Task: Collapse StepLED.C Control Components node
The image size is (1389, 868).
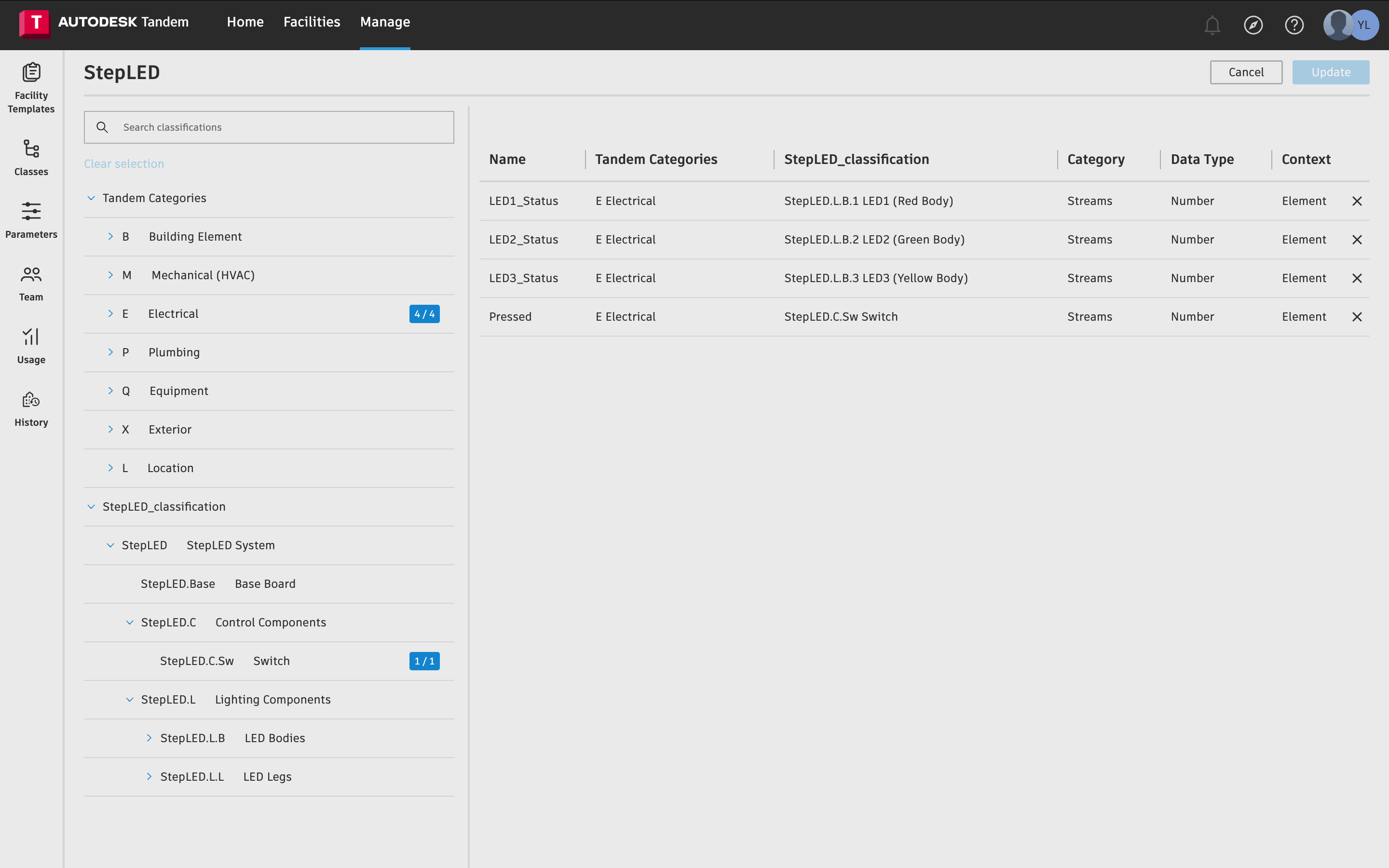Action: point(130,622)
